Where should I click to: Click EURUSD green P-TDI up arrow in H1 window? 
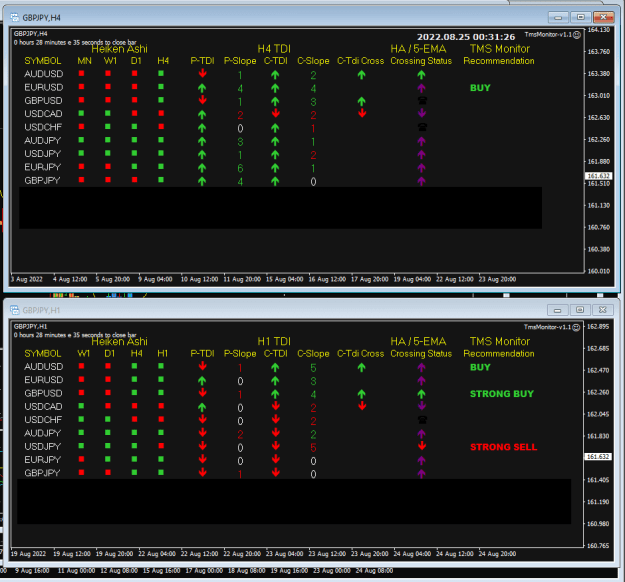(x=202, y=380)
